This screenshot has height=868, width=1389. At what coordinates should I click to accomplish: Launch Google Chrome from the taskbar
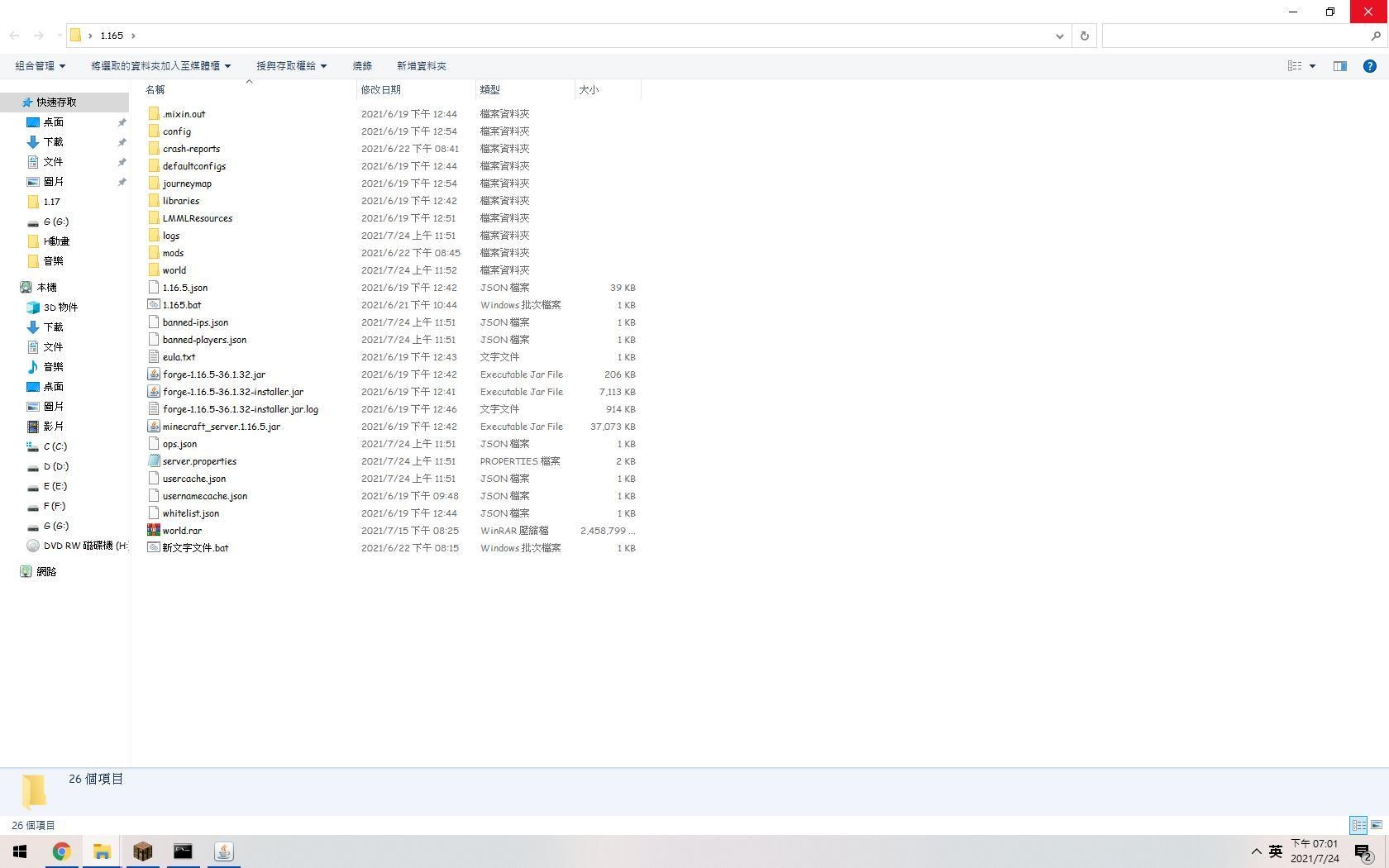click(x=61, y=851)
